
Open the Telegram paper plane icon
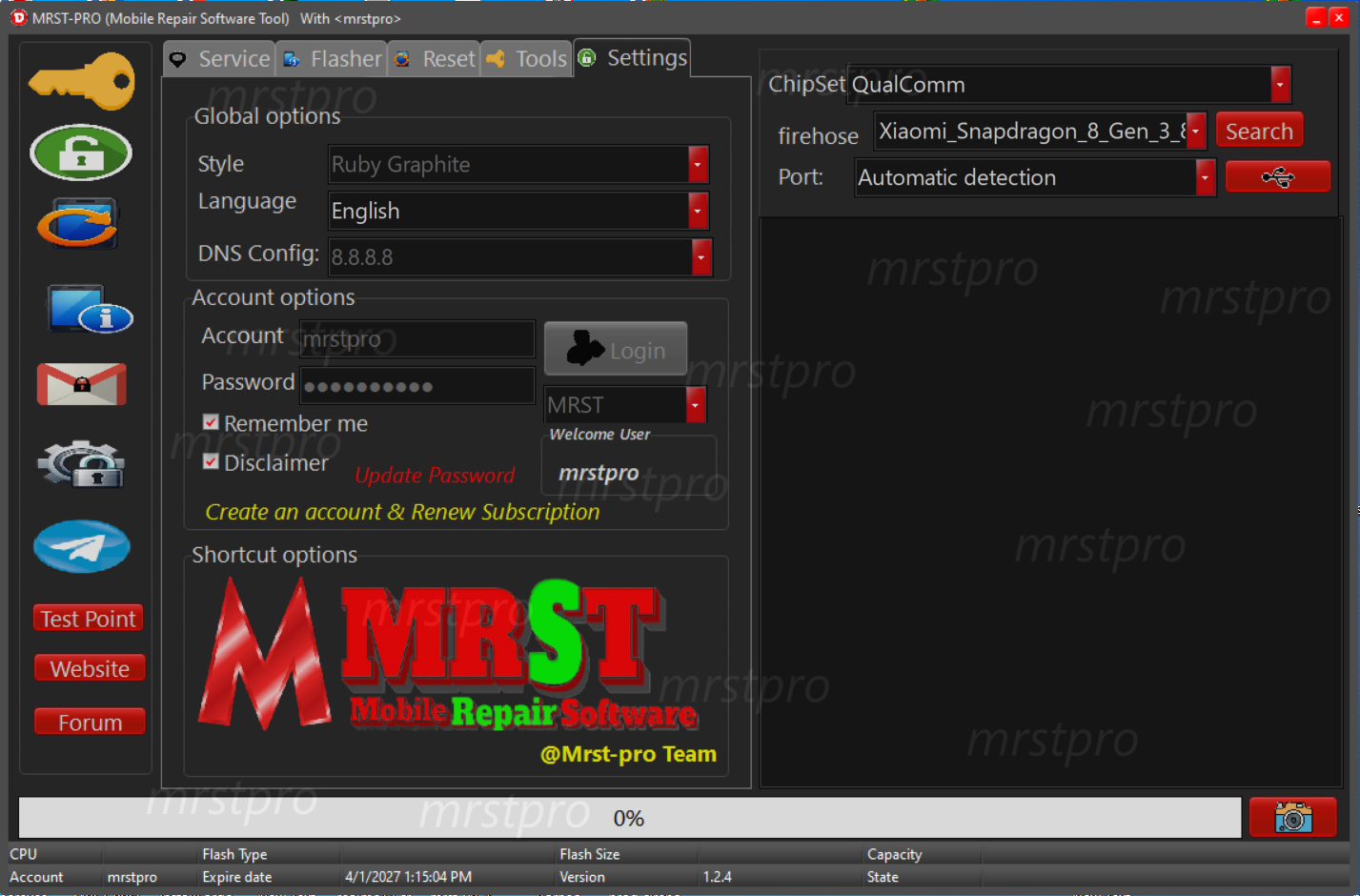pos(82,546)
